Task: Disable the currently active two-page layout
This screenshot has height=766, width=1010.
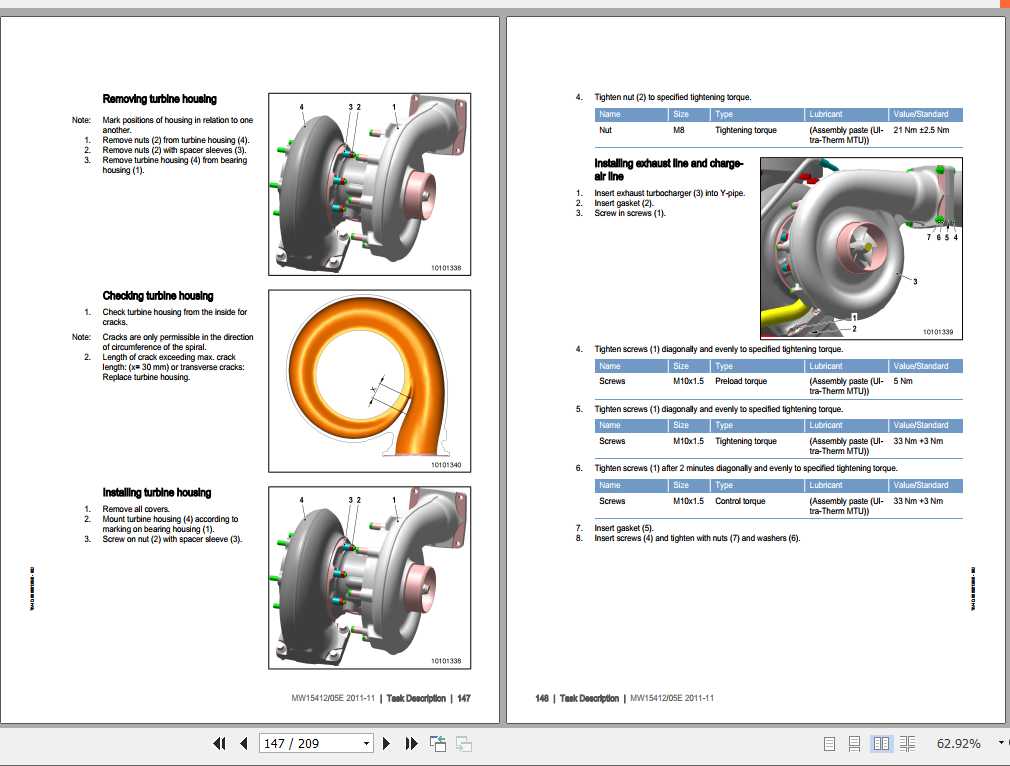Action: pos(880,743)
